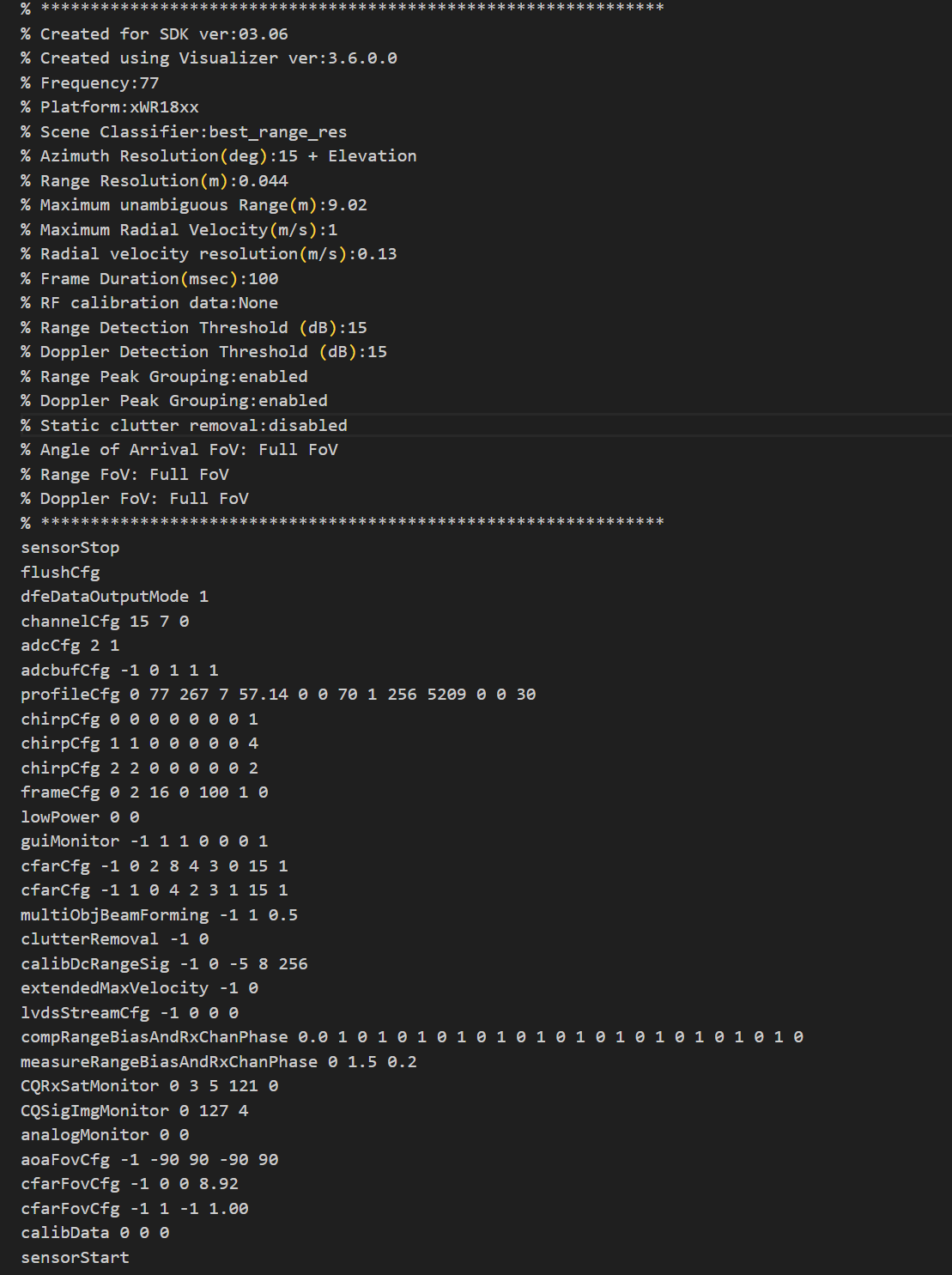Click the Scene Classifier comment line
Image resolution: width=952 pixels, height=1275 pixels.
tap(185, 132)
